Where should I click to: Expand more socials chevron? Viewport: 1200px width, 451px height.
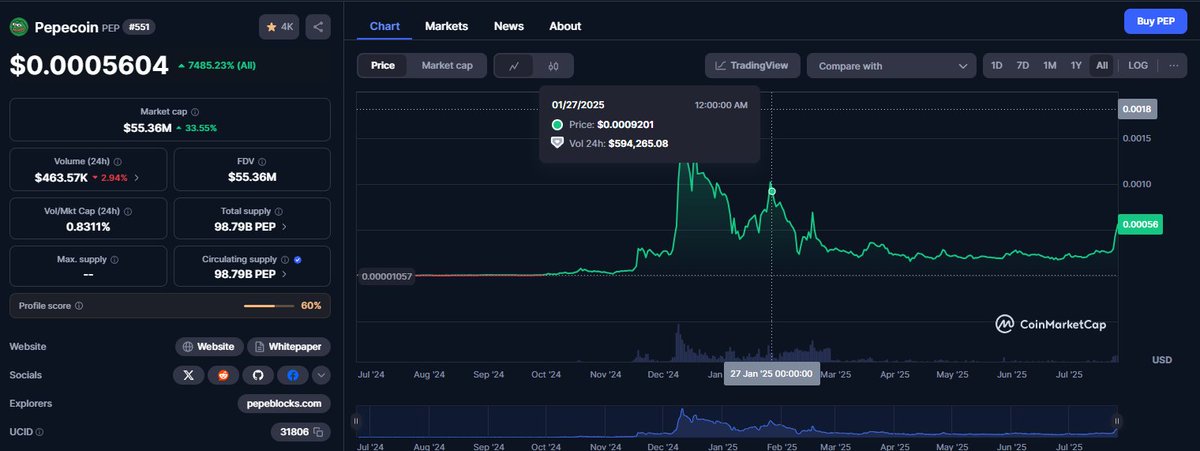tap(321, 375)
